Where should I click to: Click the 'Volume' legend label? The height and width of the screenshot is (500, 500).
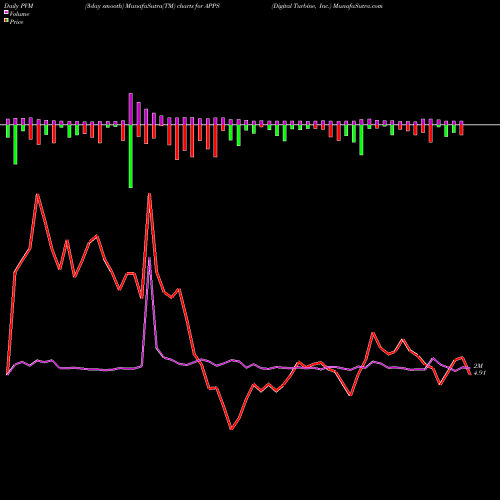pyautogui.click(x=19, y=14)
